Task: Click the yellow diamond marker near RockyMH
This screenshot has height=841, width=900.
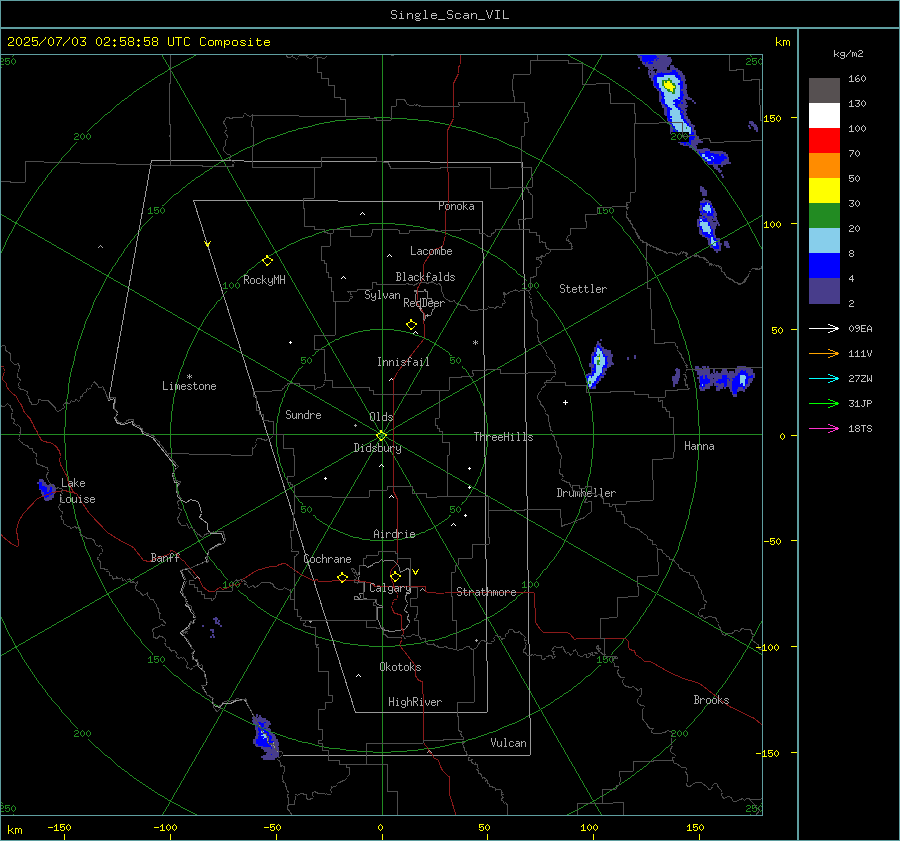Action: point(267,261)
